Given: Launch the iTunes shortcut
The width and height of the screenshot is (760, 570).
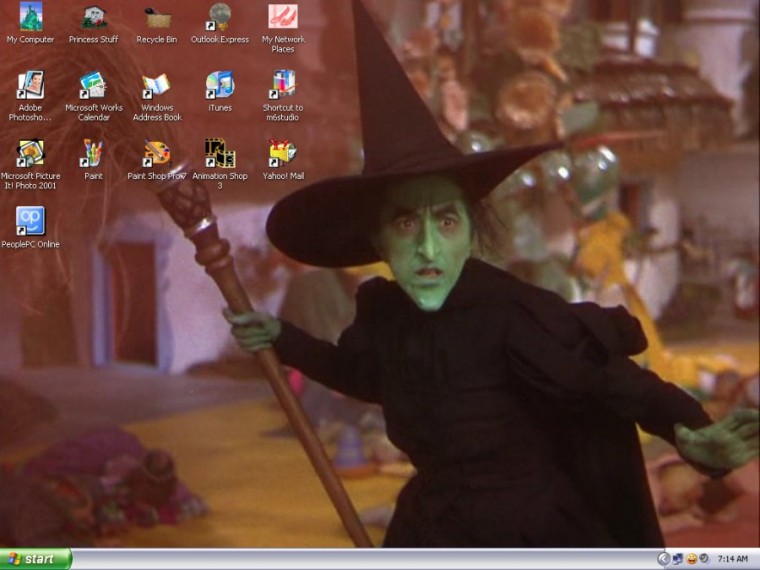Looking at the screenshot, I should pos(220,91).
